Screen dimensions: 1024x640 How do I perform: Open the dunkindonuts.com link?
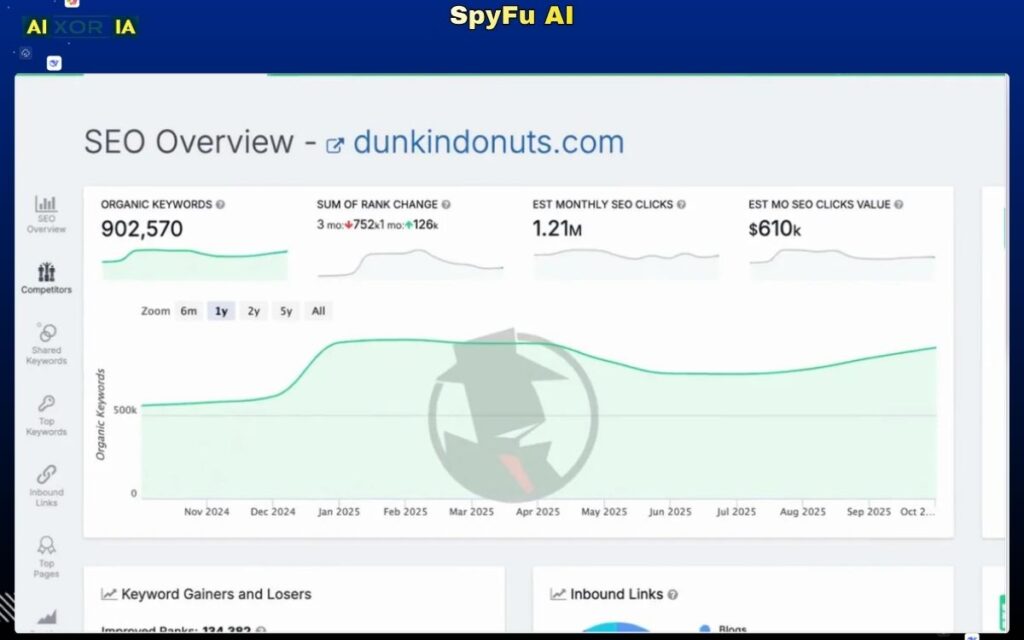pyautogui.click(x=489, y=141)
